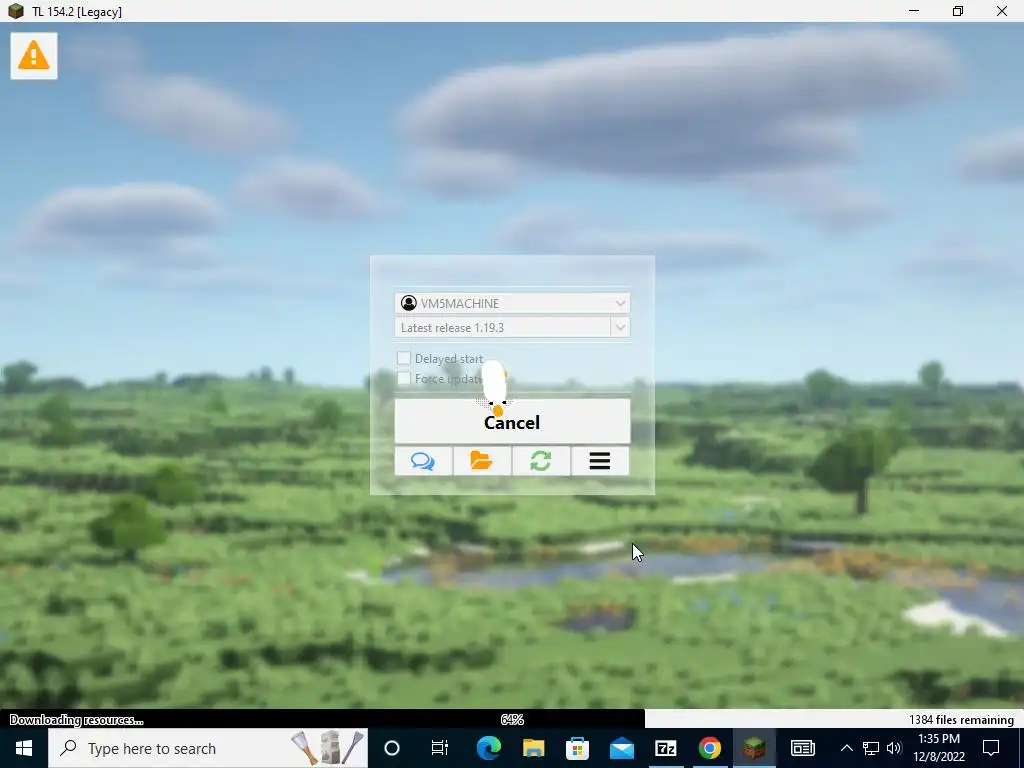Click the Latest release 1.19.3 version field
The height and width of the screenshot is (768, 1024).
tap(502, 327)
